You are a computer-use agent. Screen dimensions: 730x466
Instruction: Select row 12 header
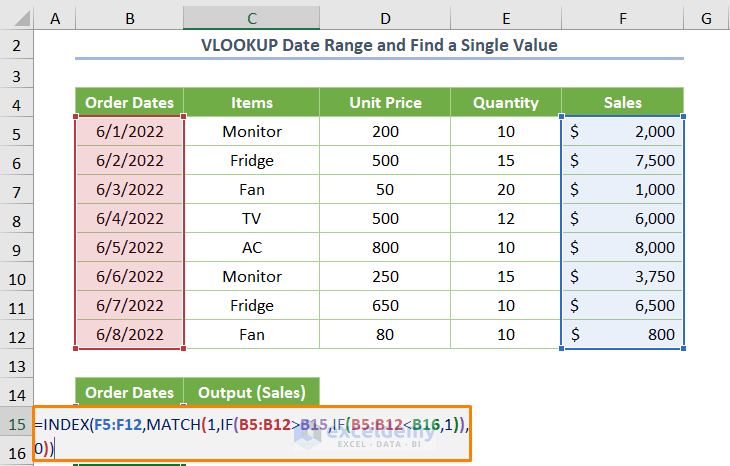pos(17,334)
